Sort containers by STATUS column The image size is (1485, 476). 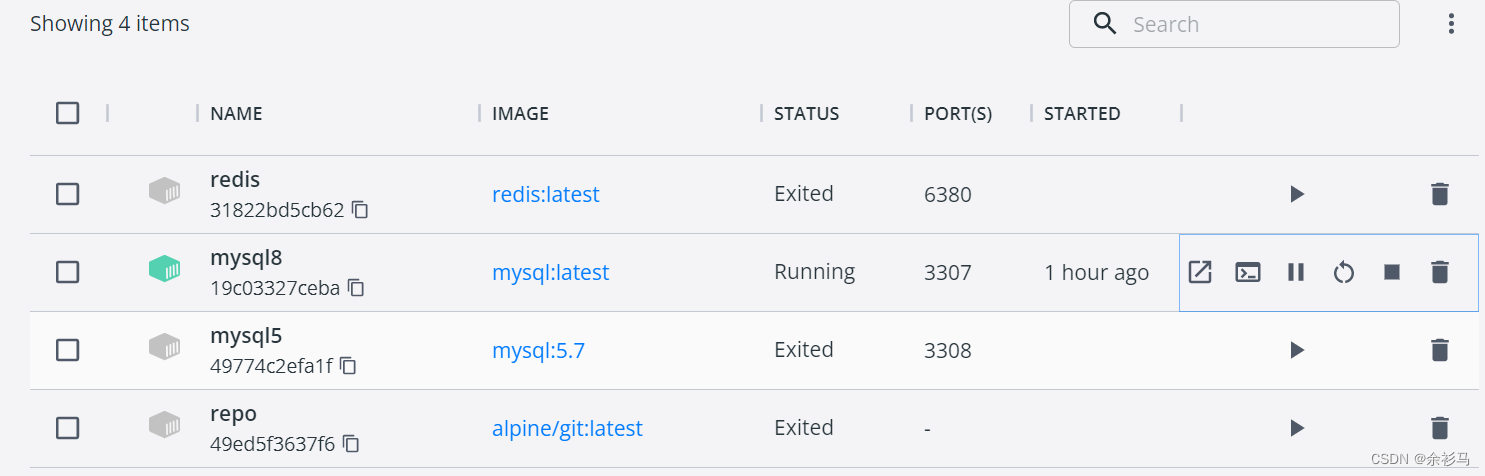806,114
